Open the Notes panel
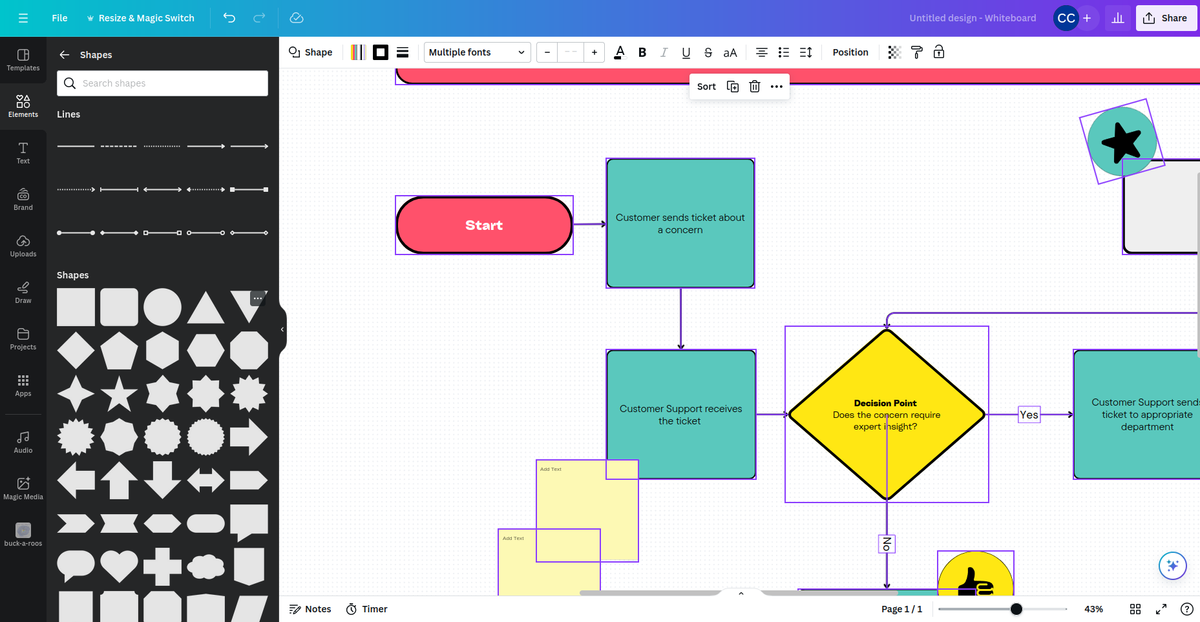The image size is (1200, 622). (310, 609)
